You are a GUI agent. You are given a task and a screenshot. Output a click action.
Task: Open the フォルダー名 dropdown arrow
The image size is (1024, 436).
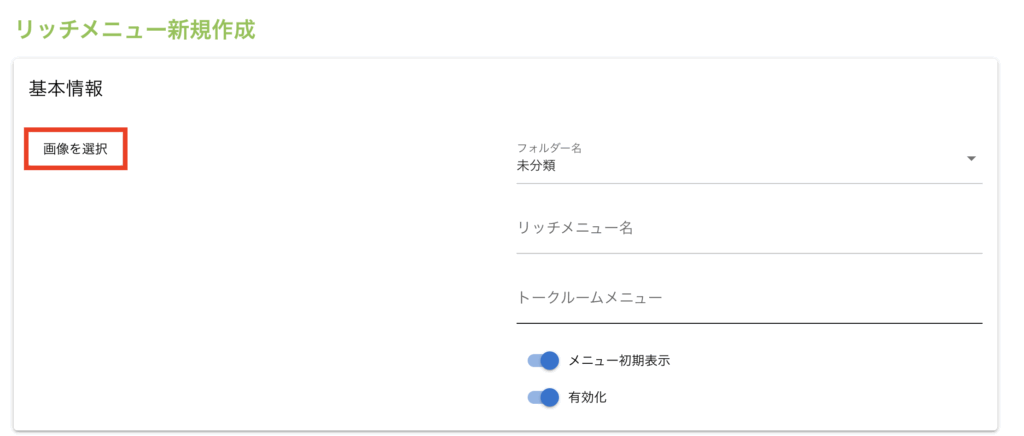[971, 159]
